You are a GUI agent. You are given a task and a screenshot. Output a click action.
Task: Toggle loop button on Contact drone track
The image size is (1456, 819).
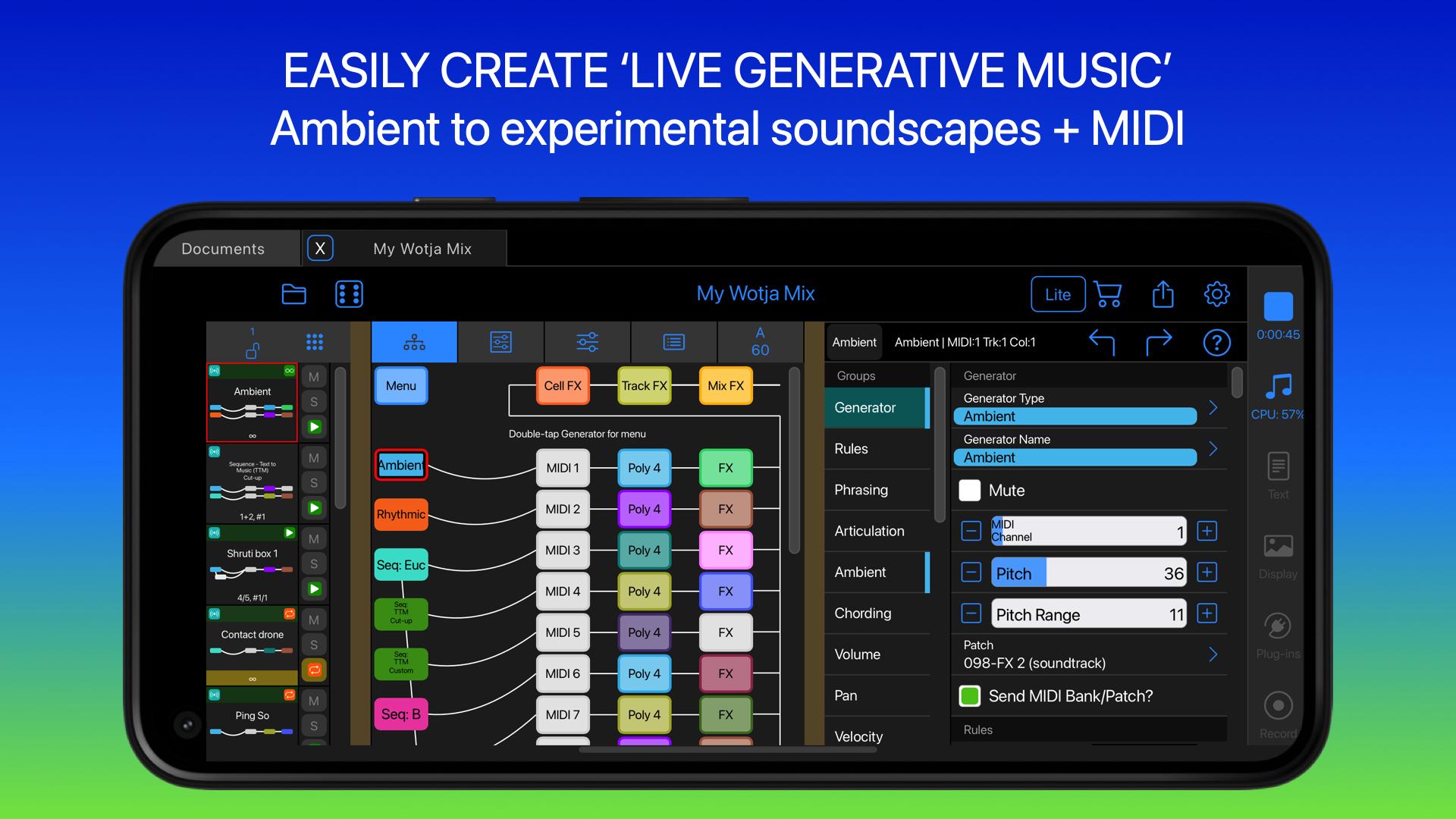(314, 670)
